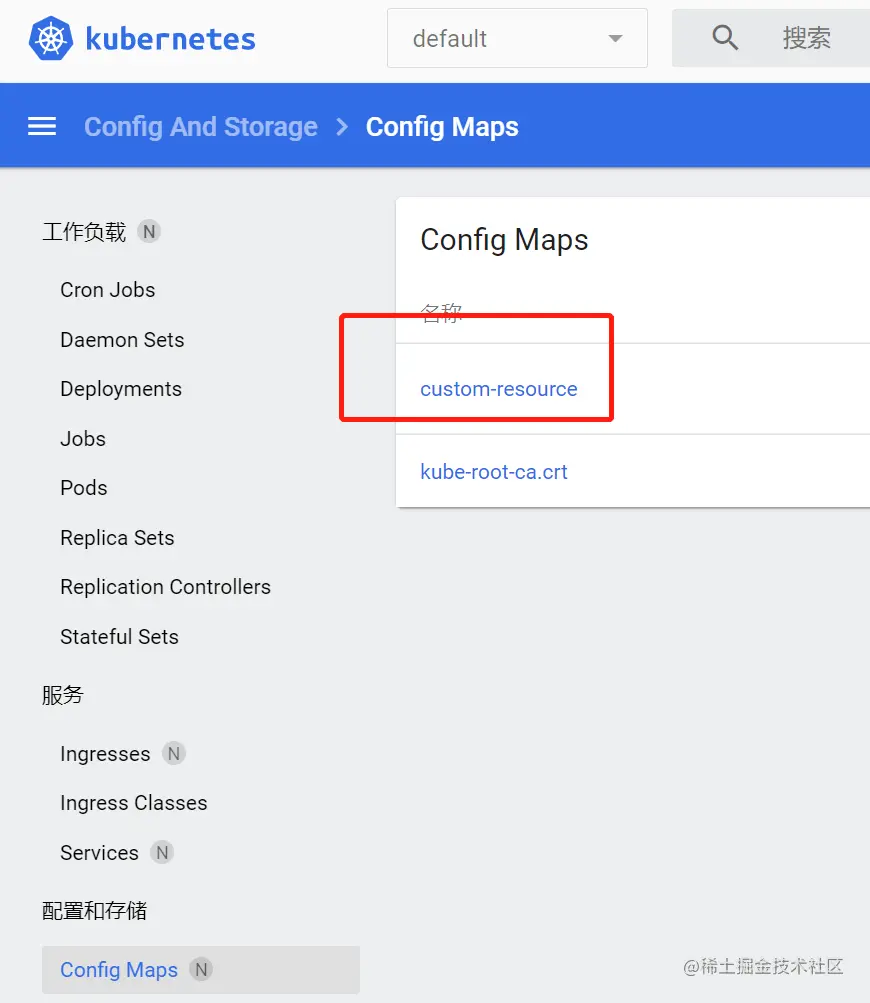Toggle the hamburger navigation menu
The width and height of the screenshot is (870, 1003).
[x=42, y=126]
